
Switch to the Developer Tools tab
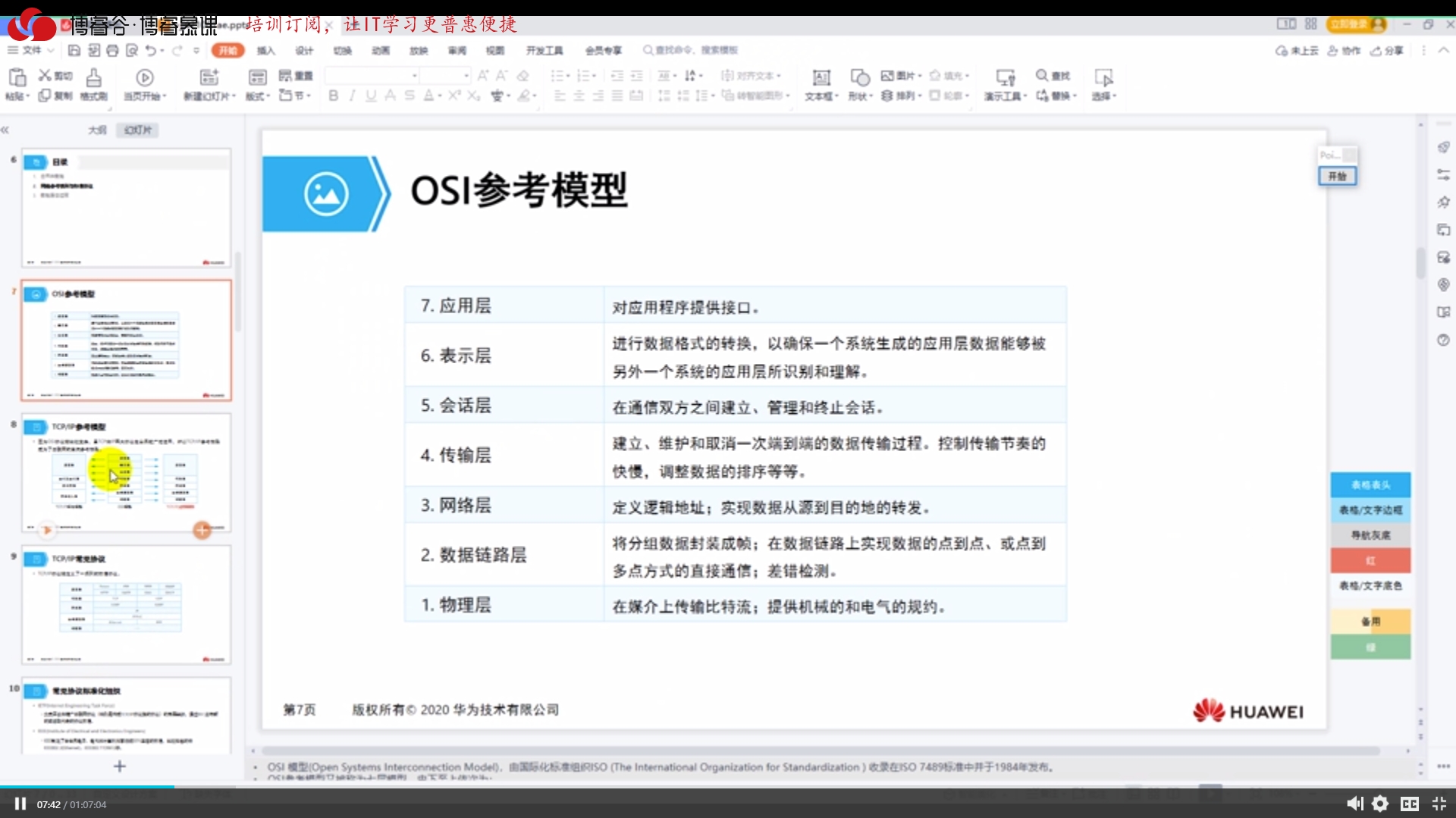point(544,51)
